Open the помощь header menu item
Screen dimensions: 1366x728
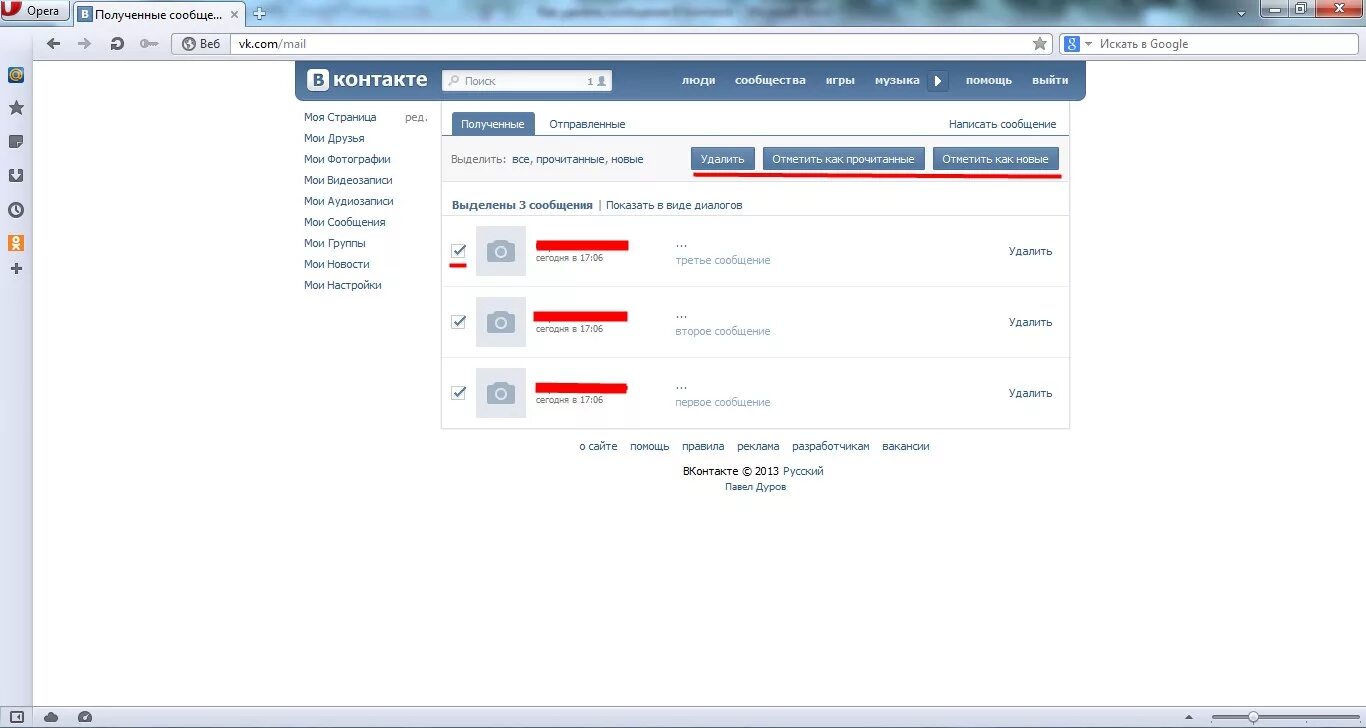[989, 80]
